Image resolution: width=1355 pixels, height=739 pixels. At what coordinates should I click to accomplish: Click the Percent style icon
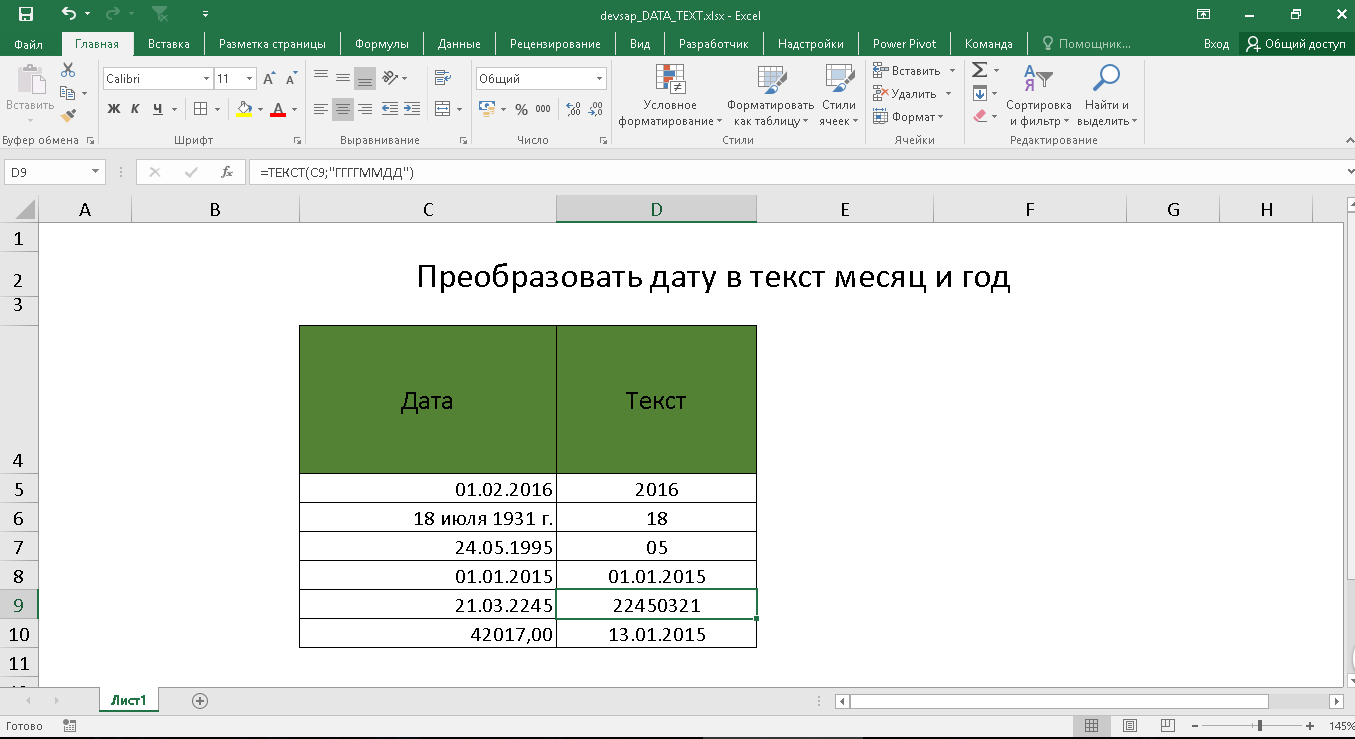pos(521,109)
